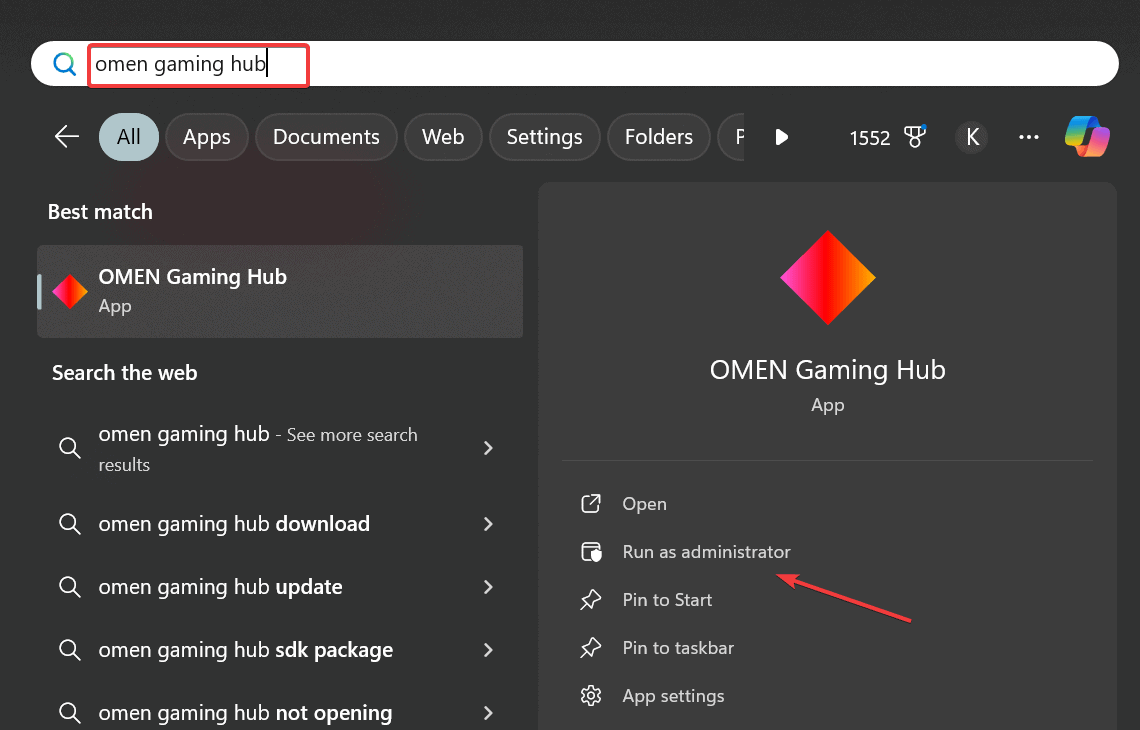Open the three-dots more options menu
The width and height of the screenshot is (1140, 730).
[x=1029, y=137]
